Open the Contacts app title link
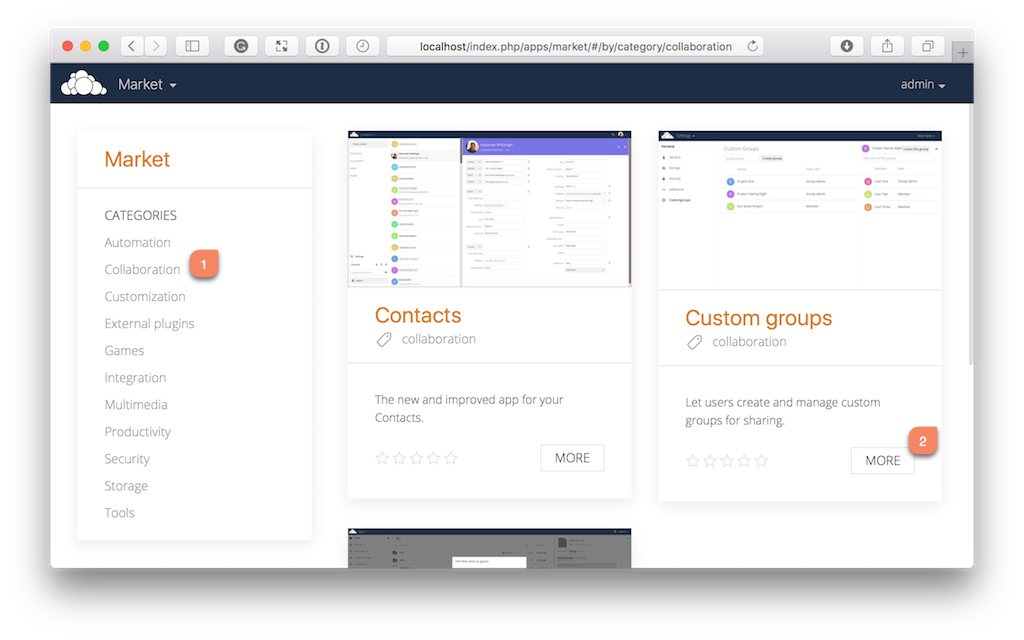The height and width of the screenshot is (640, 1024). pos(417,315)
